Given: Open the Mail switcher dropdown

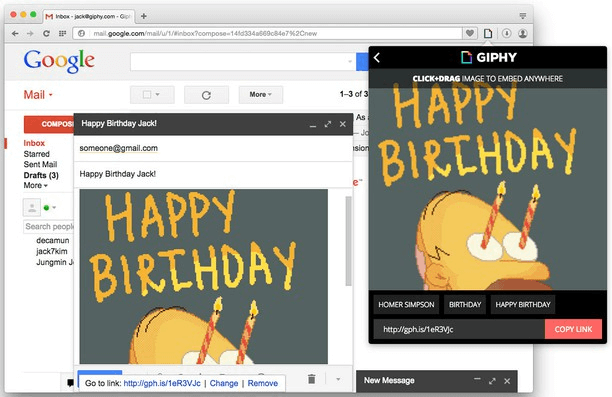Looking at the screenshot, I should pos(38,95).
